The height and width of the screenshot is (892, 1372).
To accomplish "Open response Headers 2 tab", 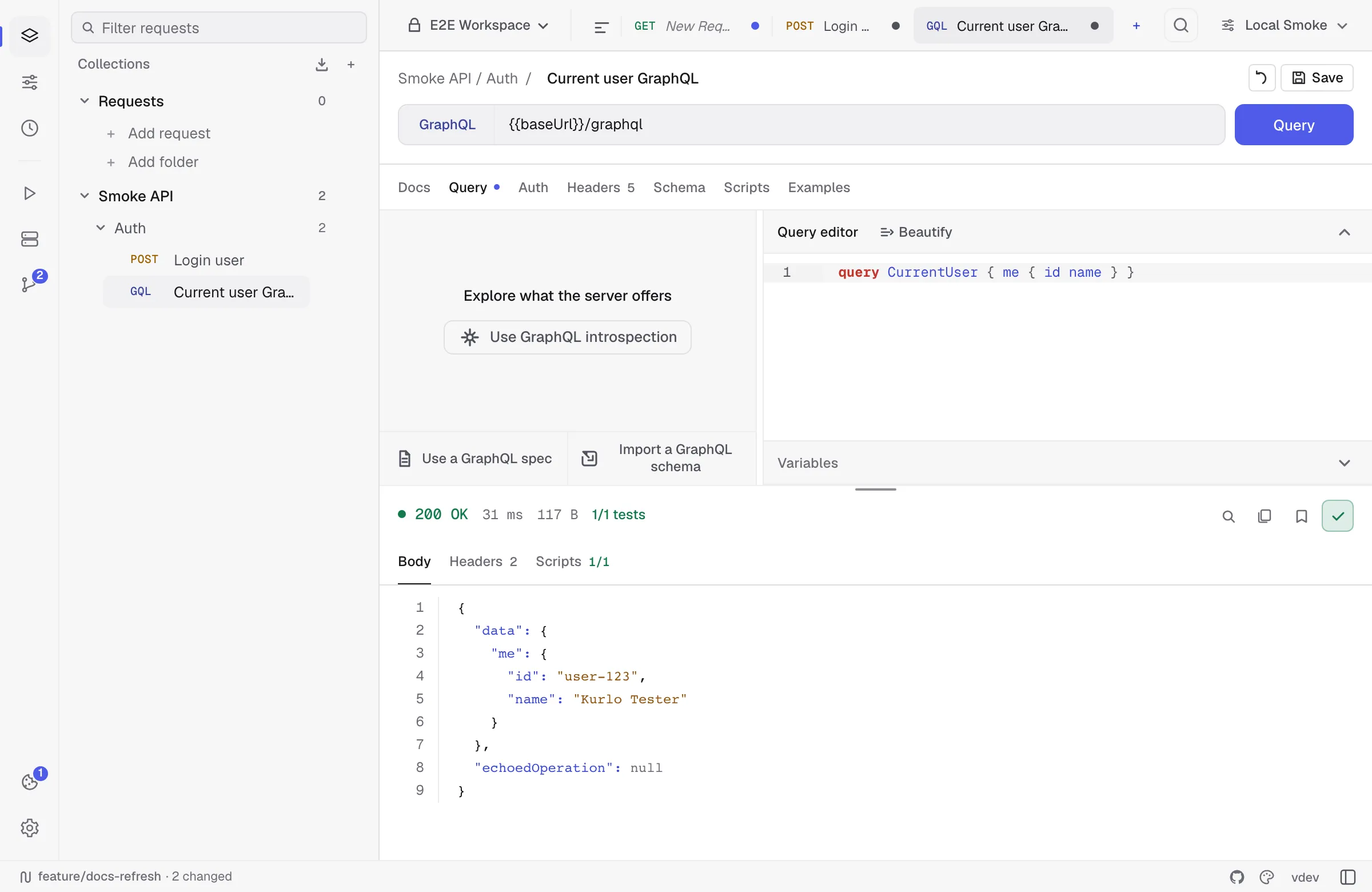I will point(482,562).
